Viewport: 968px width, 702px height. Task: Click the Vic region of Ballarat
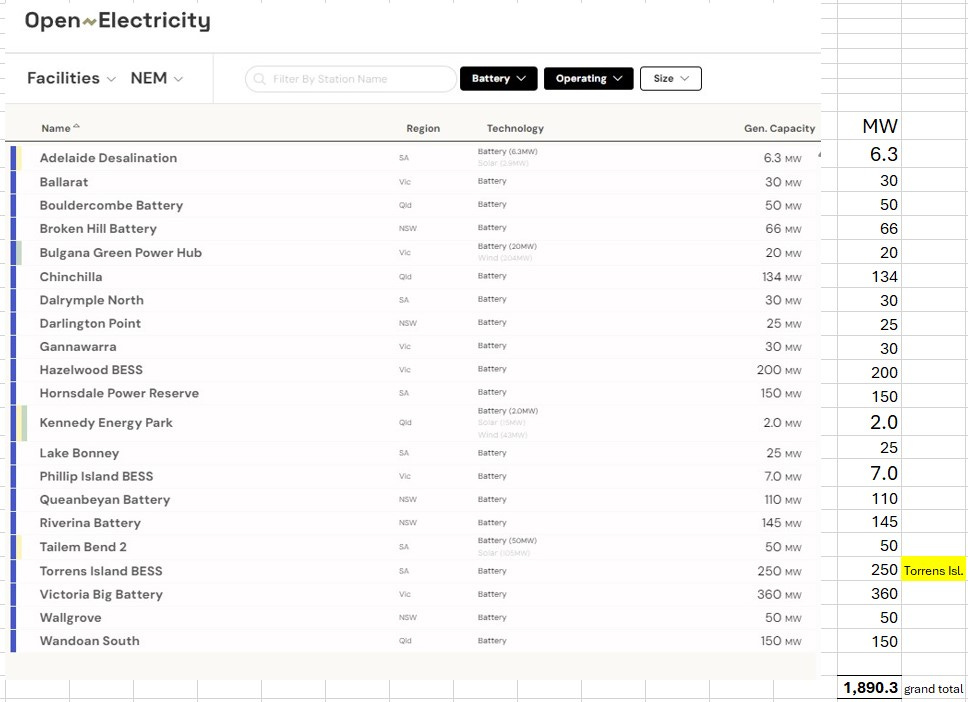tap(404, 182)
